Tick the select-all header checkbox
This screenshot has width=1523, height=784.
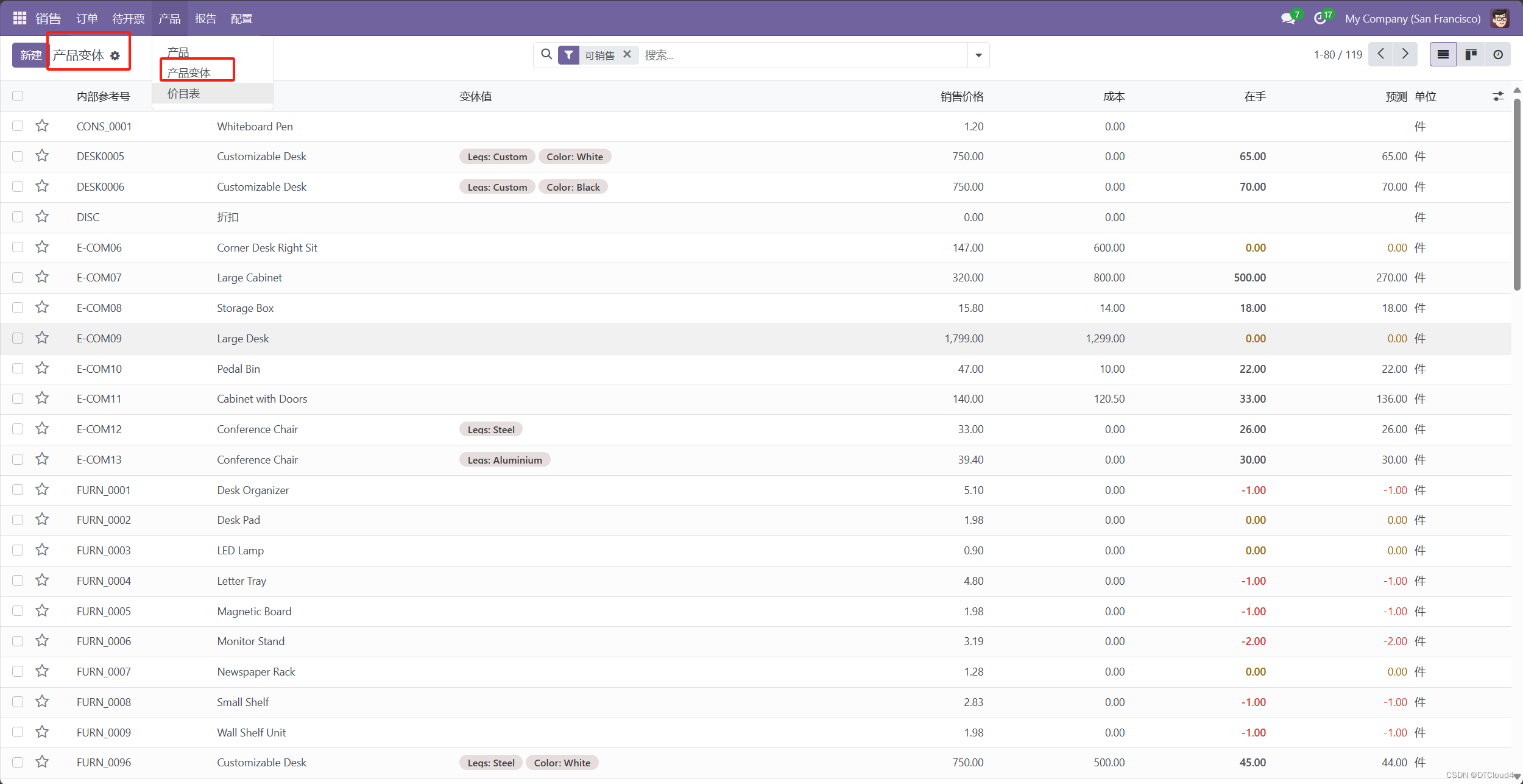tap(18, 96)
